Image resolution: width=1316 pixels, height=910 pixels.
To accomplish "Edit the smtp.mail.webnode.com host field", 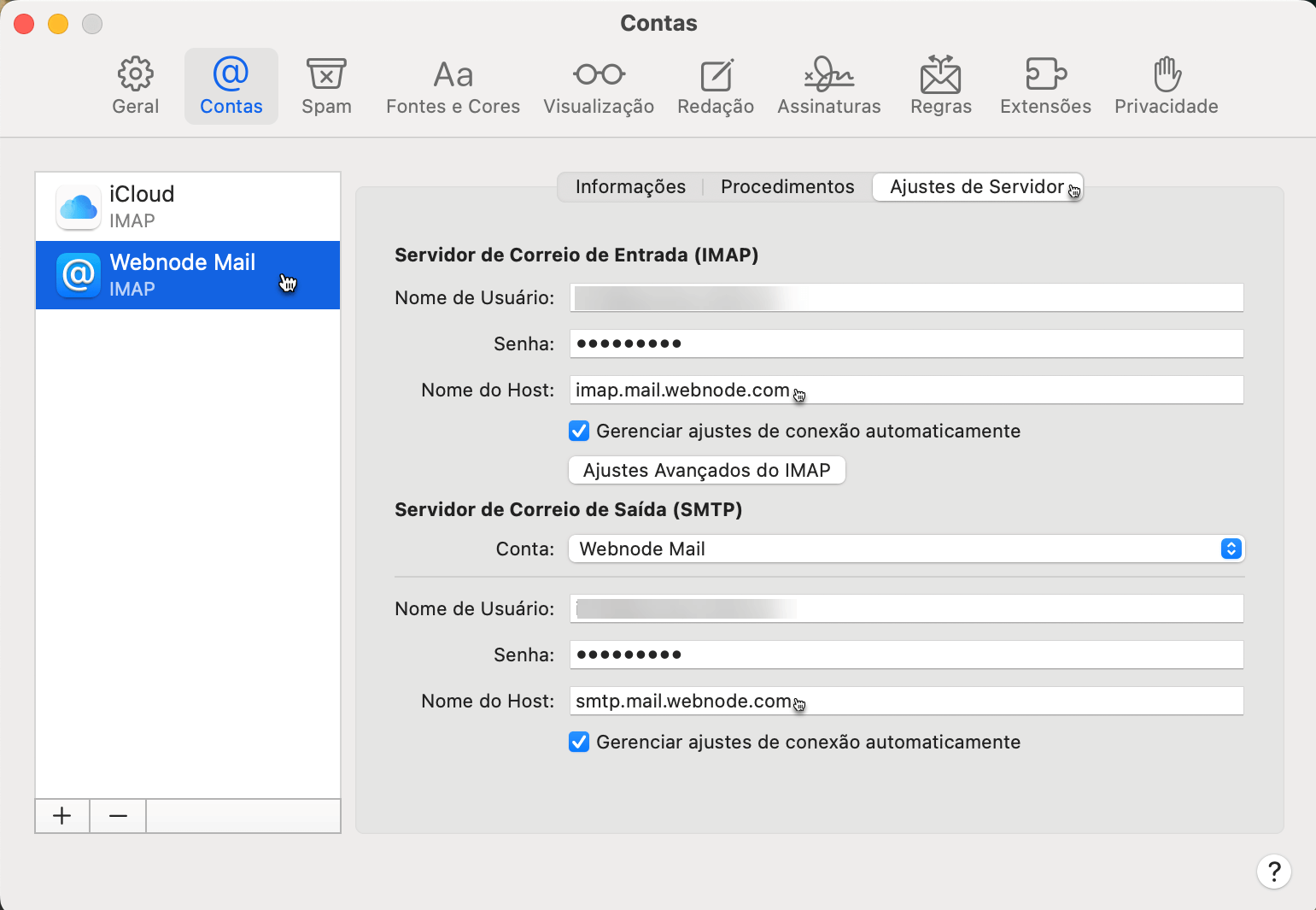I will pyautogui.click(x=906, y=701).
